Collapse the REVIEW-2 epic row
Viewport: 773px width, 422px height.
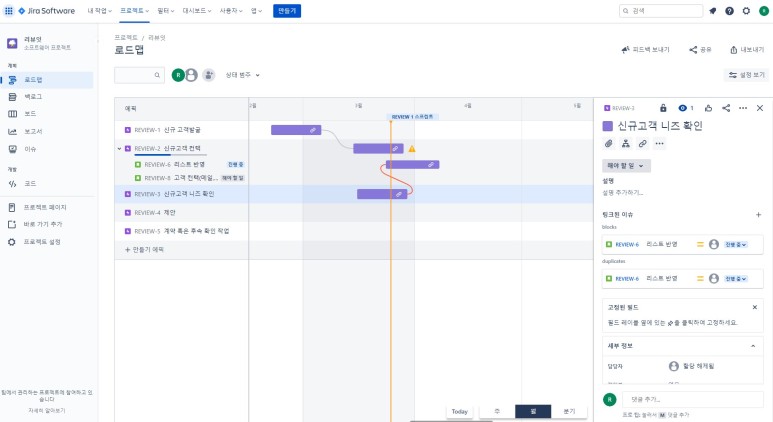coord(119,148)
